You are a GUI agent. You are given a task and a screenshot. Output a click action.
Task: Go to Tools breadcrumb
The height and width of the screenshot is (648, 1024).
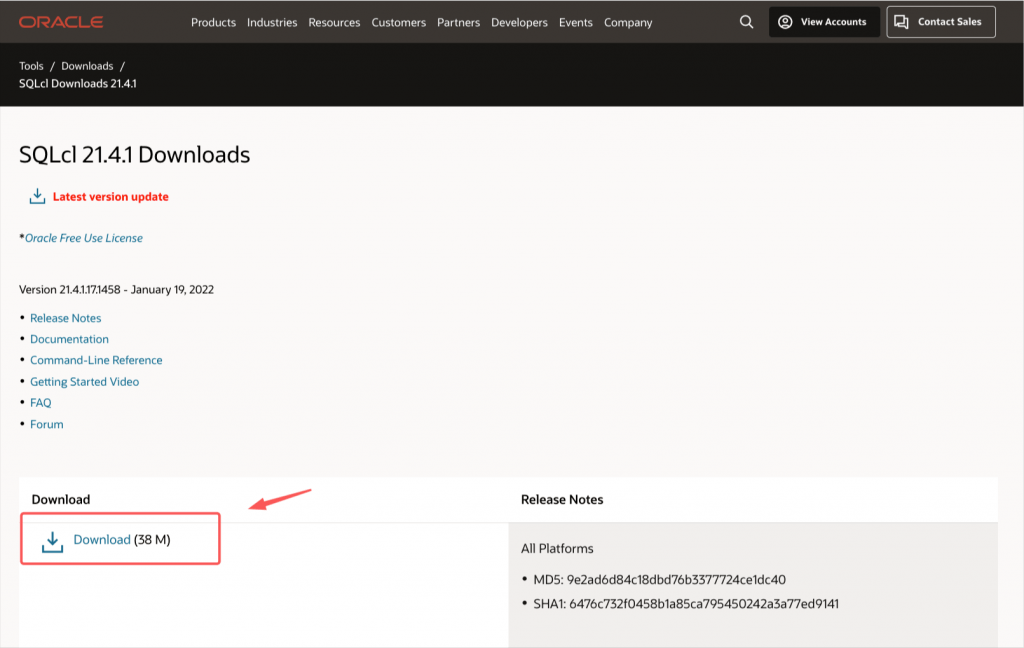(x=31, y=66)
